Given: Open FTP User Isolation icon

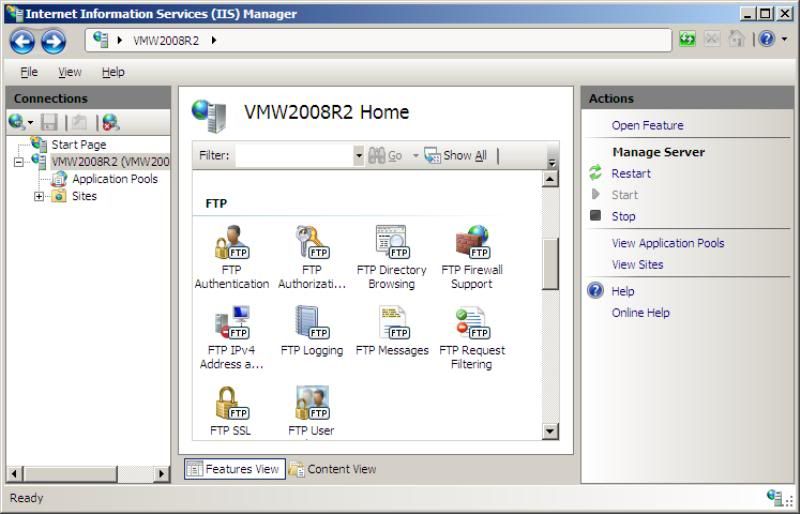Looking at the screenshot, I should (312, 403).
